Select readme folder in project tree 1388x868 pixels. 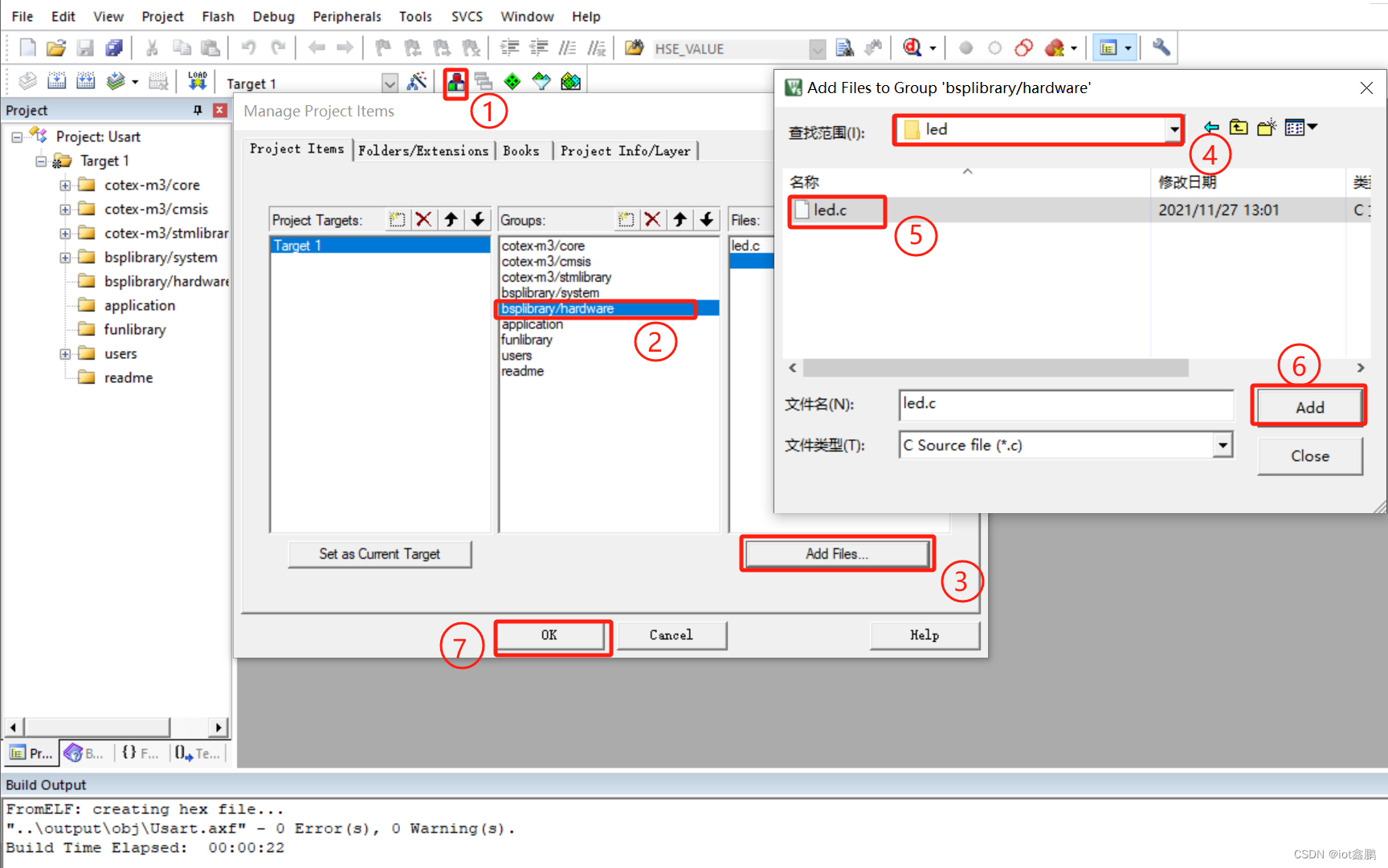click(129, 378)
